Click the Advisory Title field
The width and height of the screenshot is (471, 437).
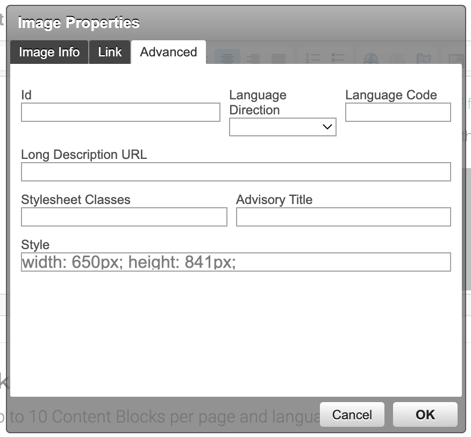coord(343,217)
